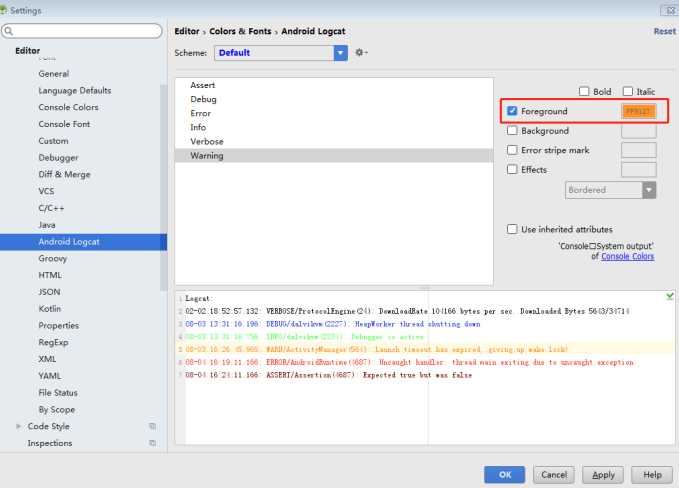679x488 pixels.
Task: Select YAML in sidebar
Action: point(50,376)
